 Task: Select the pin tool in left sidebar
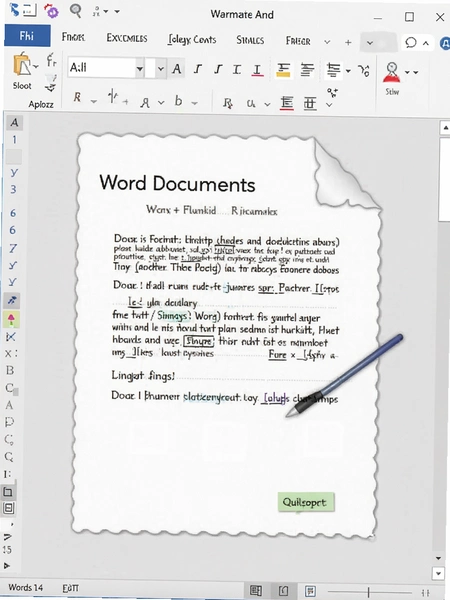[x=12, y=301]
